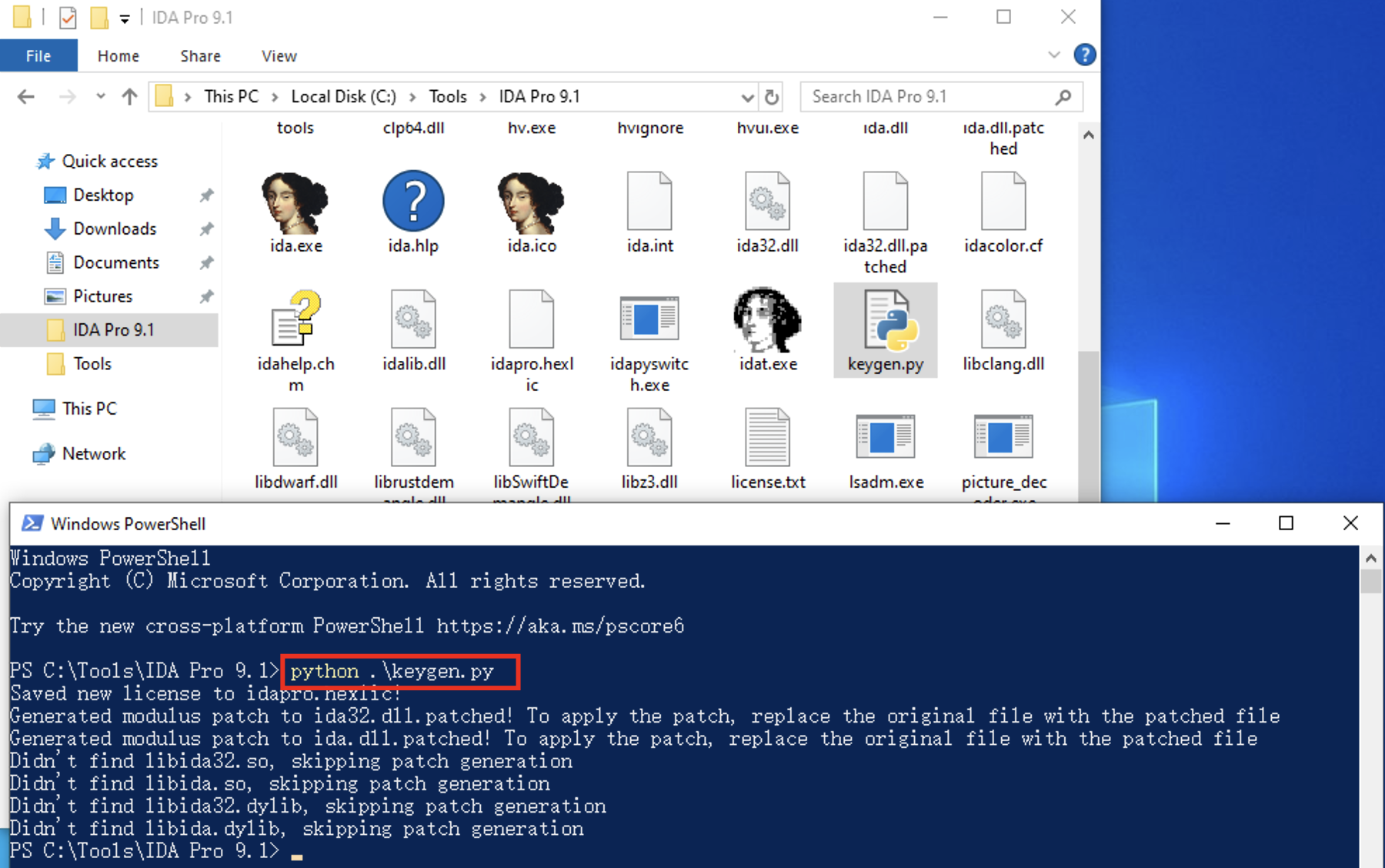Go up one folder level
The image size is (1385, 868).
coord(129,96)
